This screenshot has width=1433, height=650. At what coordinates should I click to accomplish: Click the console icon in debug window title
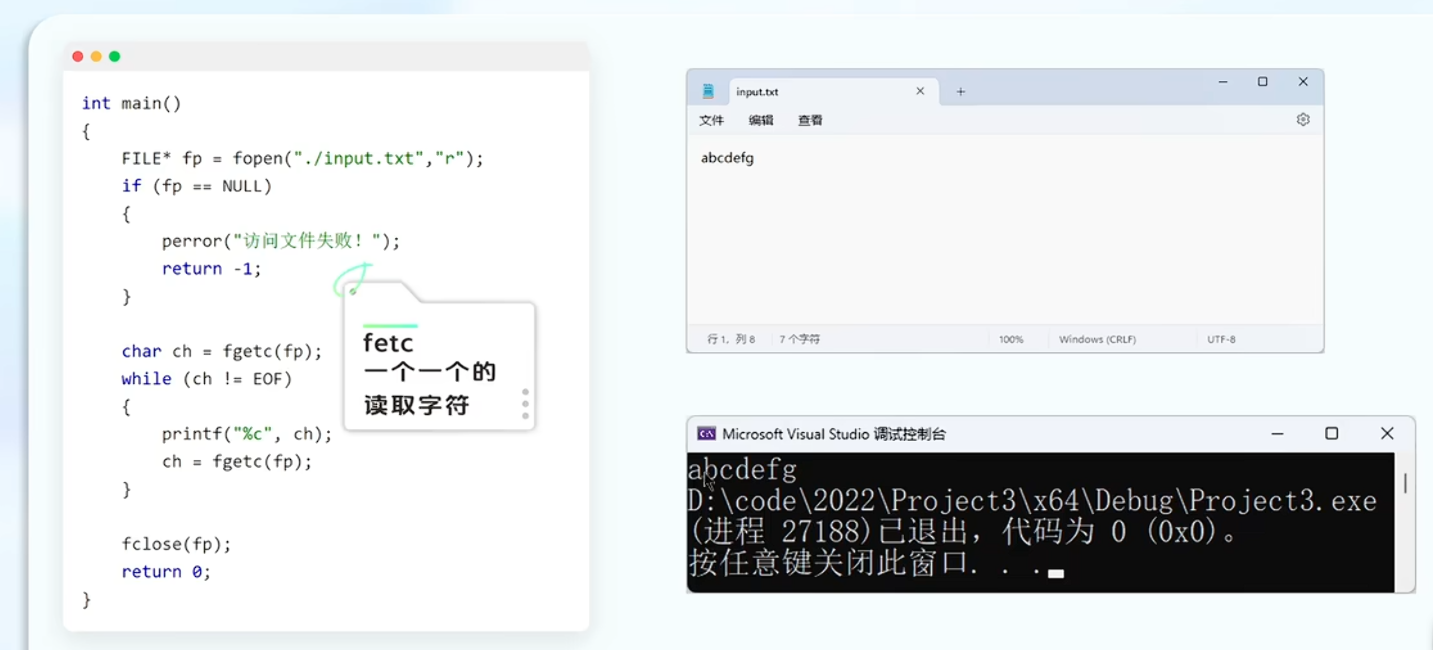pos(706,434)
